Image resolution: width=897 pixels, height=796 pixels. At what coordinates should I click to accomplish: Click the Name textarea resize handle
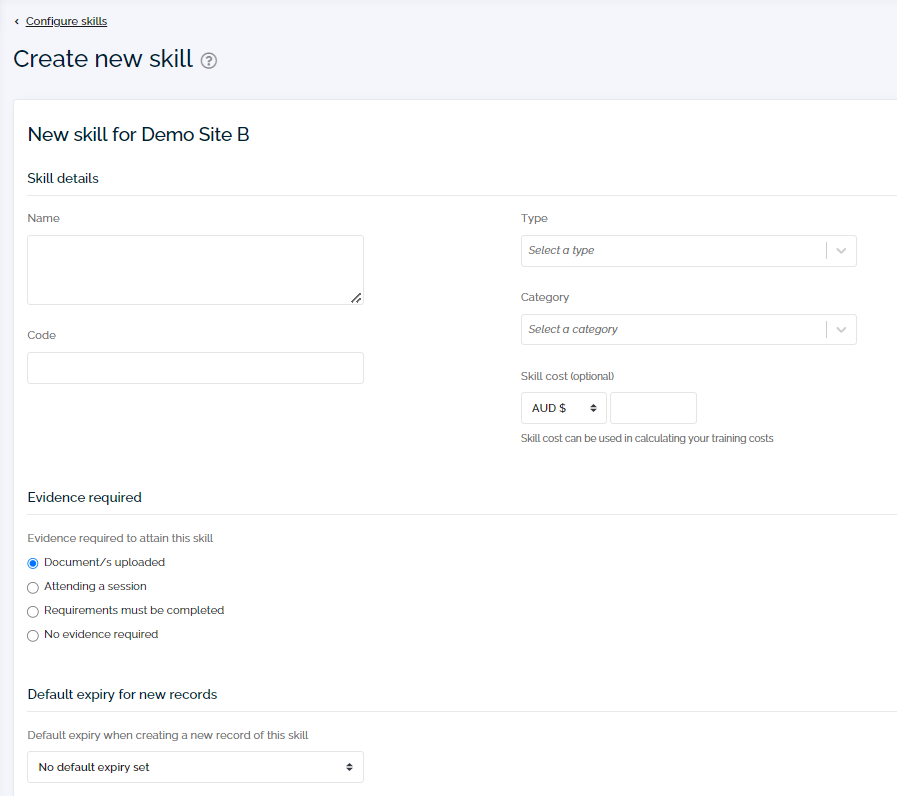pyautogui.click(x=357, y=298)
